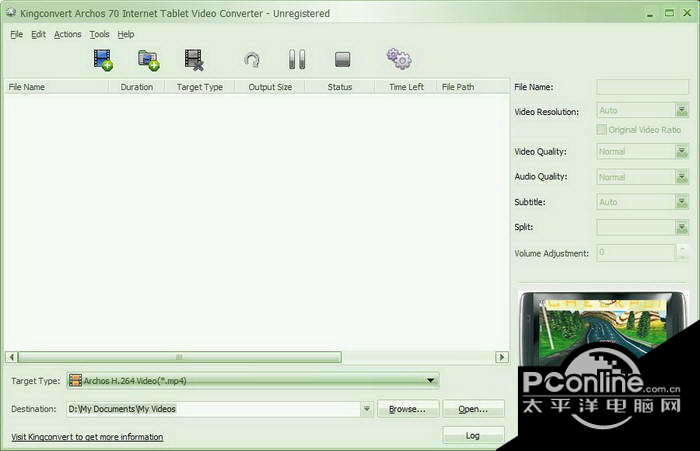The height and width of the screenshot is (451, 700).
Task: Expand the Subtitle dropdown
Action: [x=682, y=202]
